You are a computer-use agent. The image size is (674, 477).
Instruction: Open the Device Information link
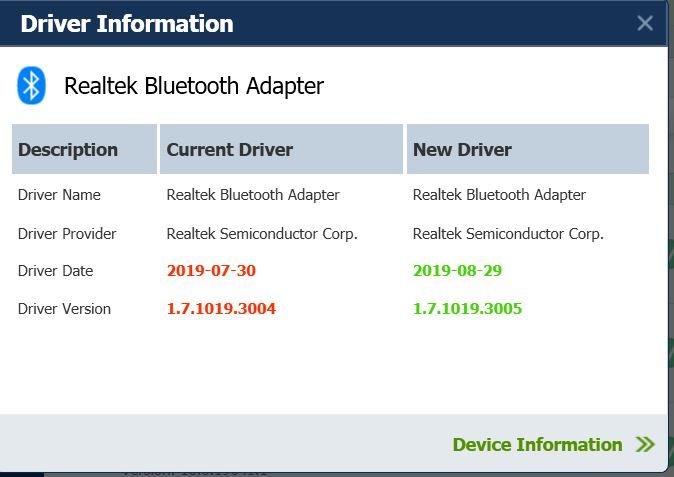tap(537, 445)
